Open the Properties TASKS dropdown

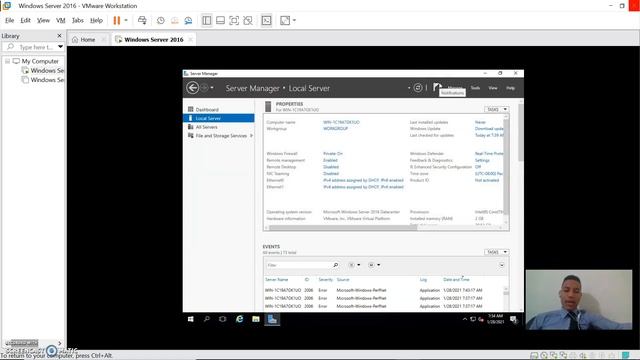[x=496, y=109]
